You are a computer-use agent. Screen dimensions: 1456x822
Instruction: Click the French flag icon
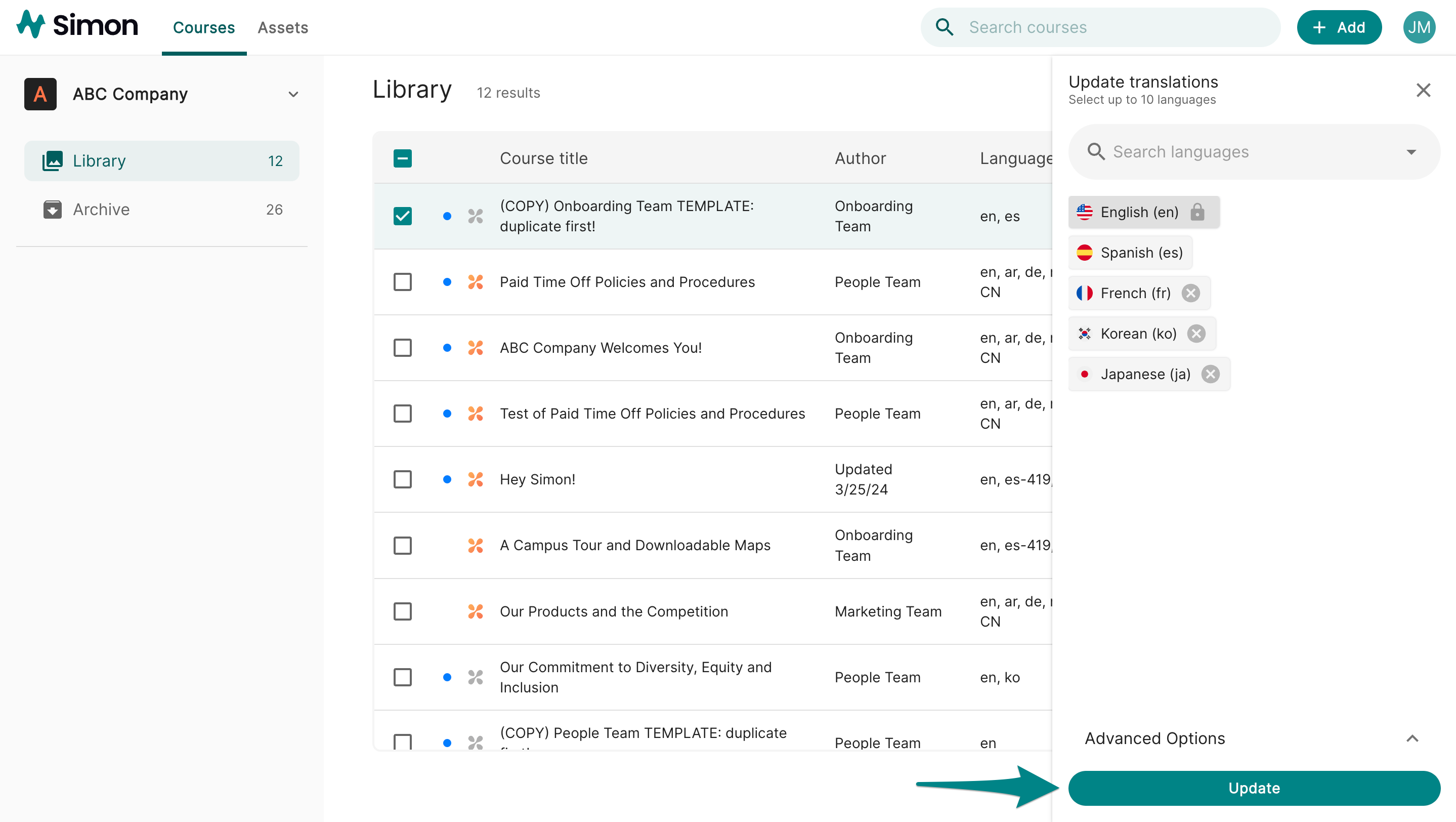click(x=1084, y=293)
